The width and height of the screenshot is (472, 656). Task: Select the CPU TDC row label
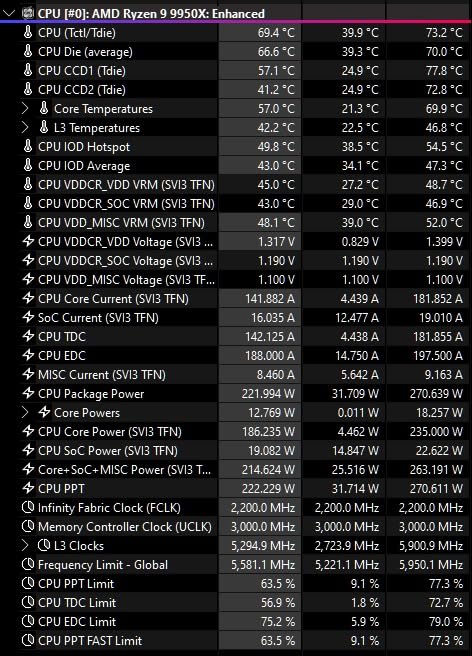coord(62,337)
